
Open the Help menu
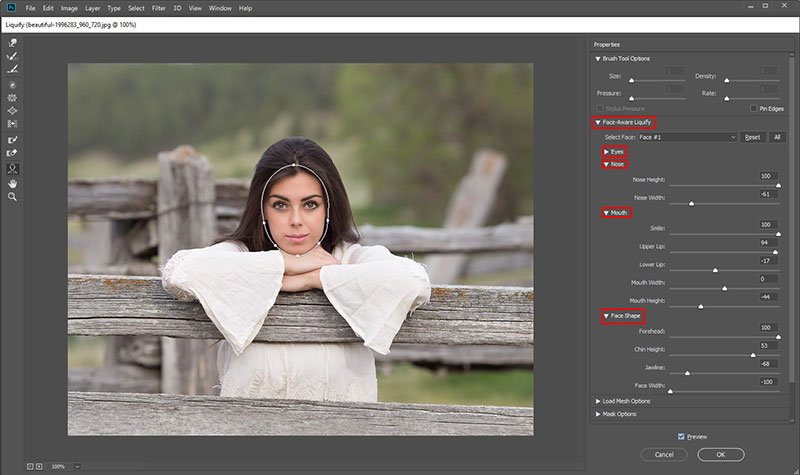pyautogui.click(x=245, y=8)
